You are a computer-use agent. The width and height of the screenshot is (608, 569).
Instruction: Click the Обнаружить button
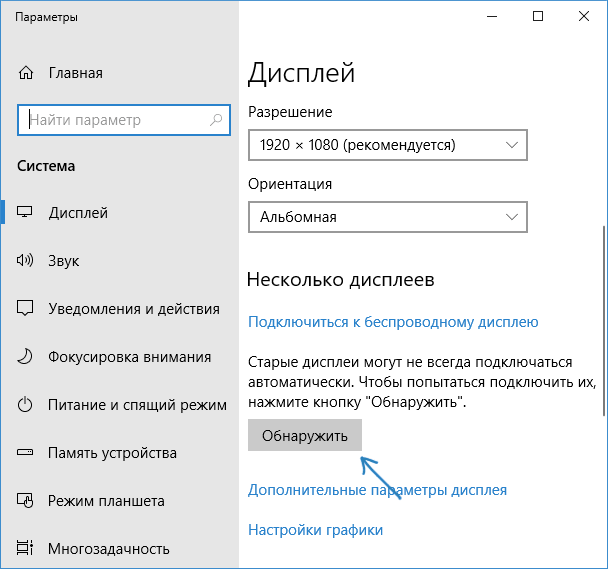pos(305,435)
